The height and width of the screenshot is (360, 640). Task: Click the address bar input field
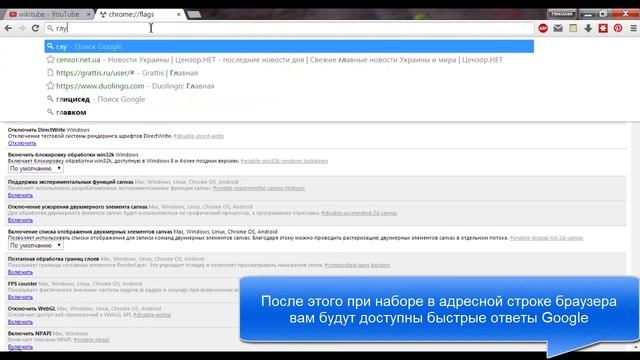(x=289, y=28)
